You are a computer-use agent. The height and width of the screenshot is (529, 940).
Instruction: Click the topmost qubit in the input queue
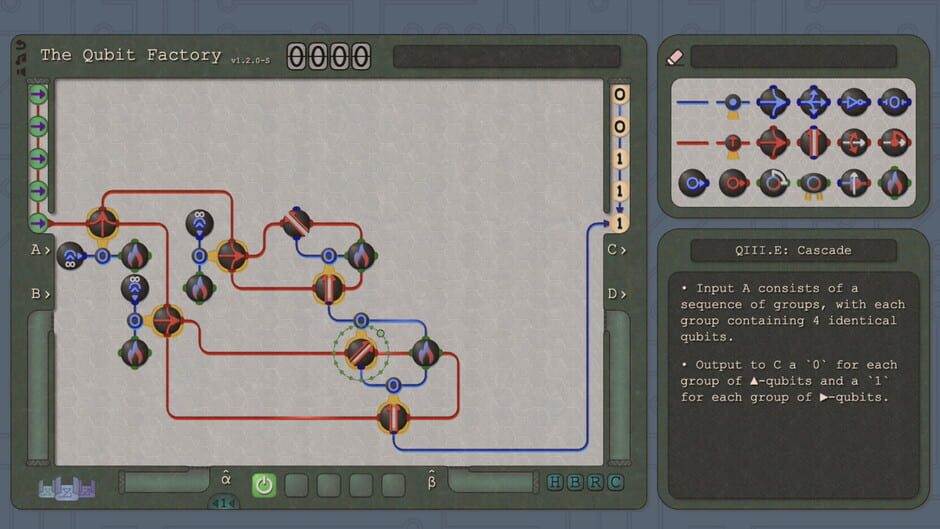click(38, 94)
